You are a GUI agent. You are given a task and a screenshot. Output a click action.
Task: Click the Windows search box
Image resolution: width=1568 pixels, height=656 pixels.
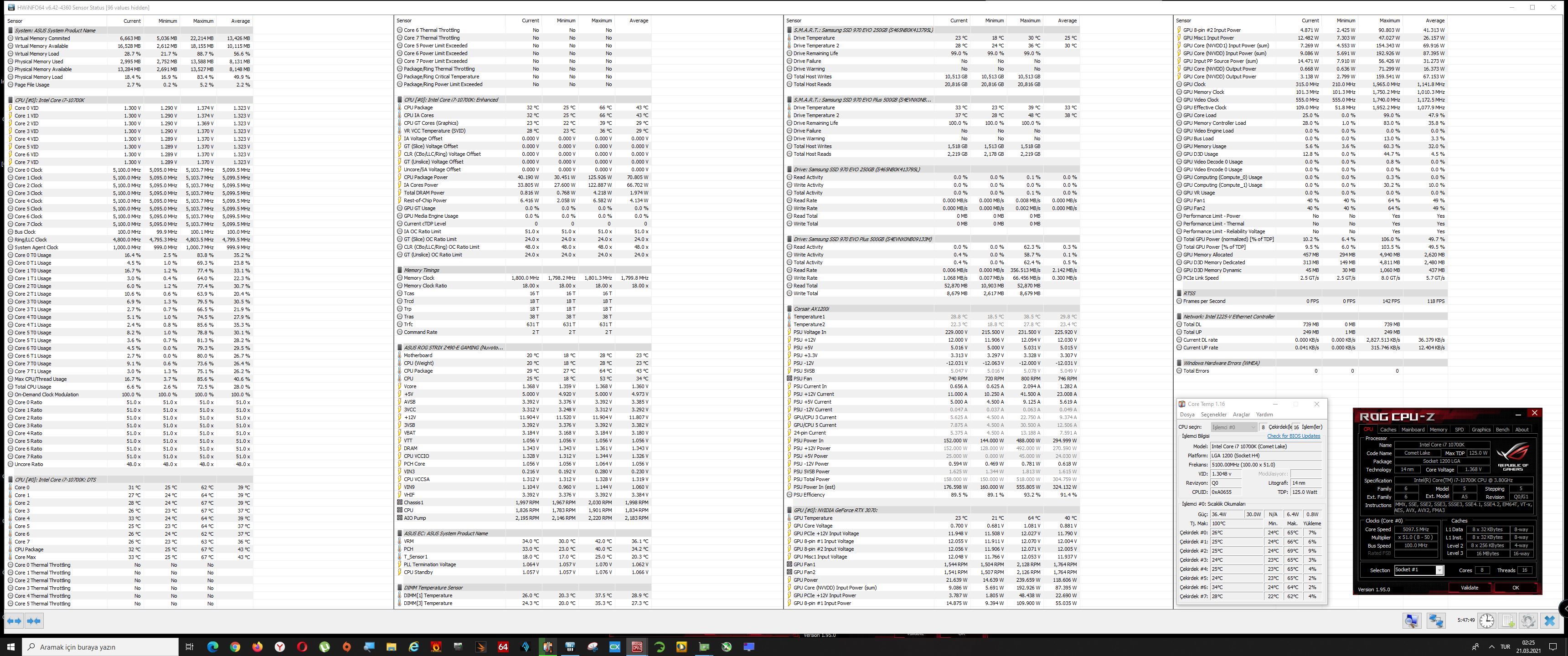(x=100, y=647)
